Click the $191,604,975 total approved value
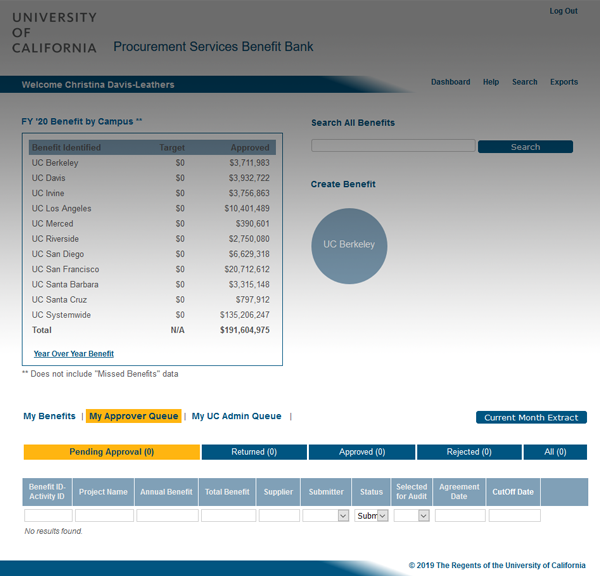 coord(245,330)
